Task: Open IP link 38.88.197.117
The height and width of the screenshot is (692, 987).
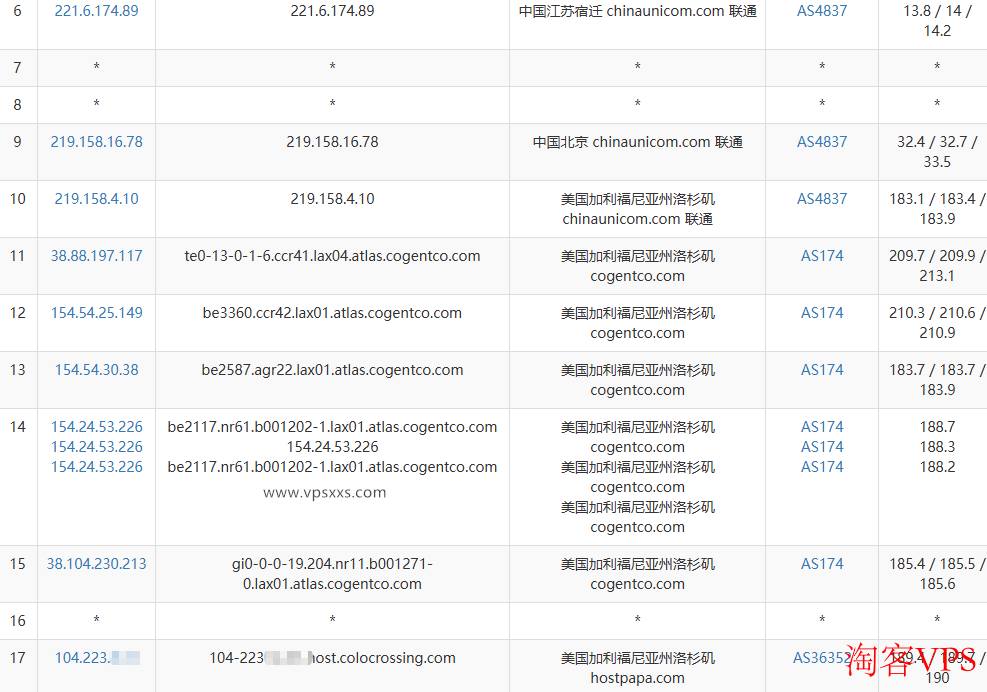Action: (96, 256)
